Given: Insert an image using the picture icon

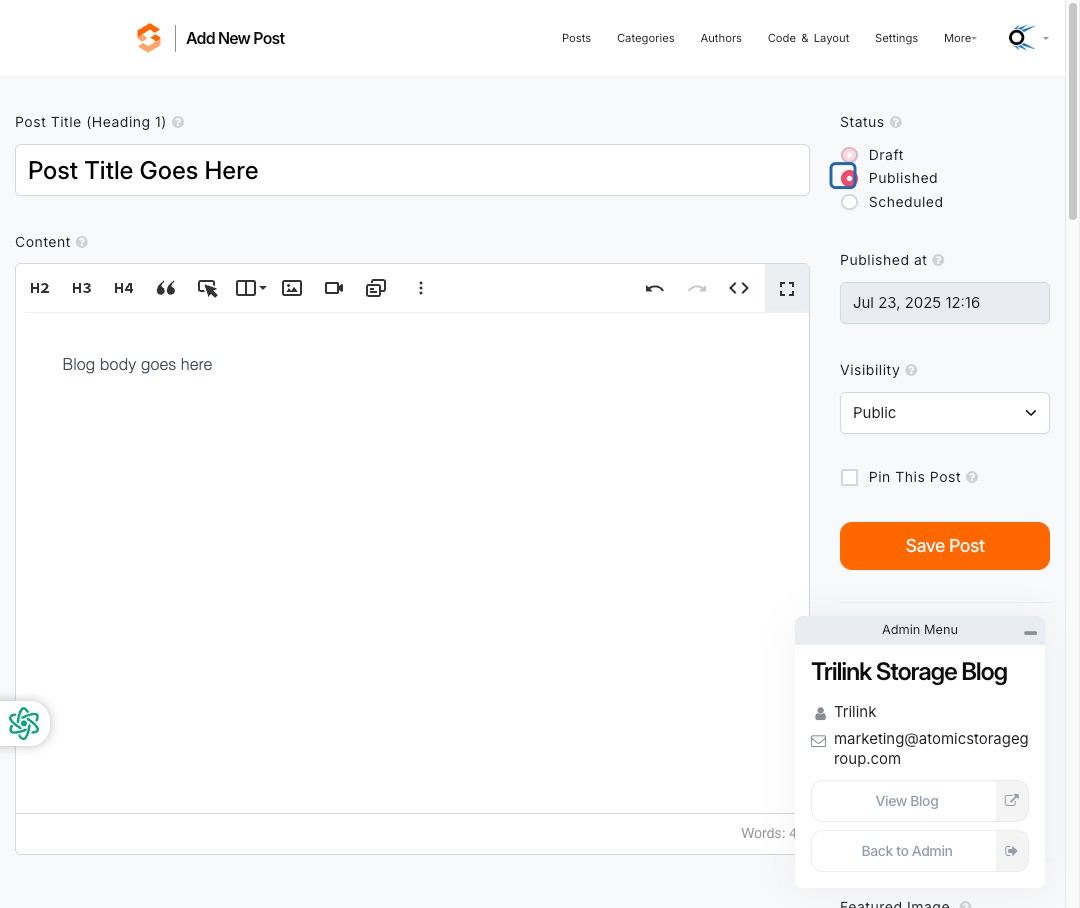Looking at the screenshot, I should [292, 288].
